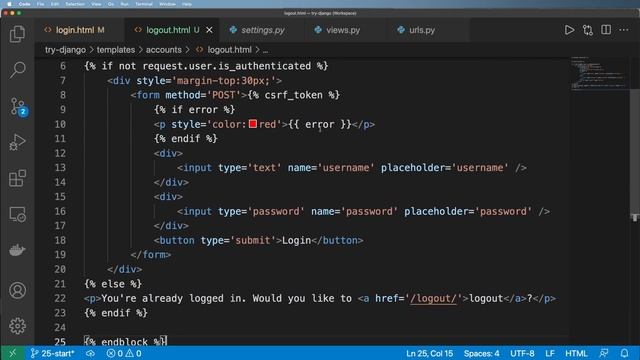This screenshot has height=360, width=640.
Task: Click the 25-start* git branch indicator
Action: 52,353
